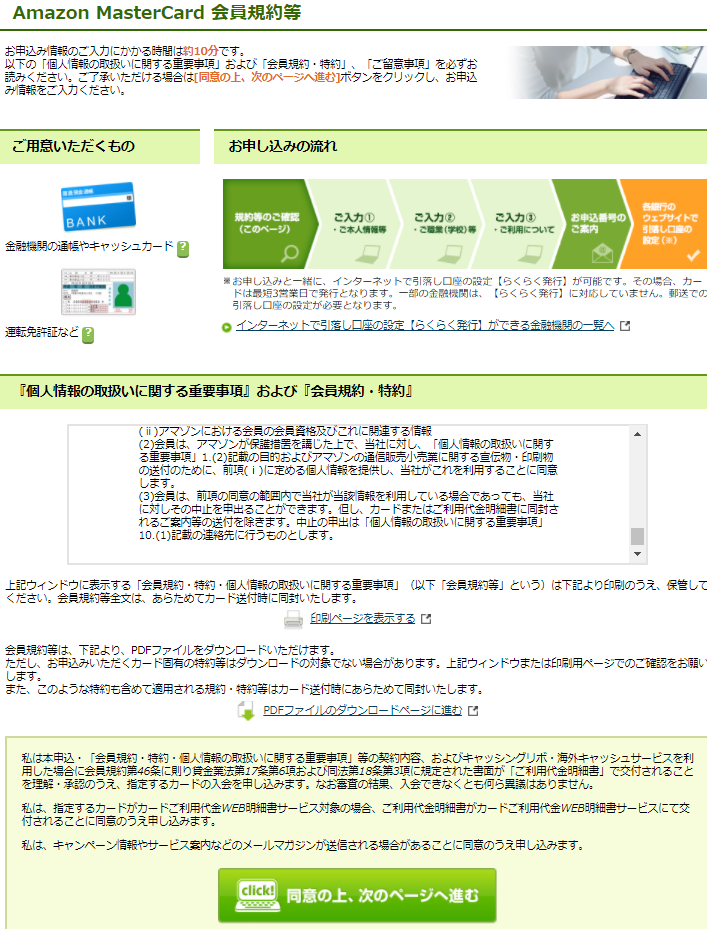Click the header photo of hands typing

[607, 72]
